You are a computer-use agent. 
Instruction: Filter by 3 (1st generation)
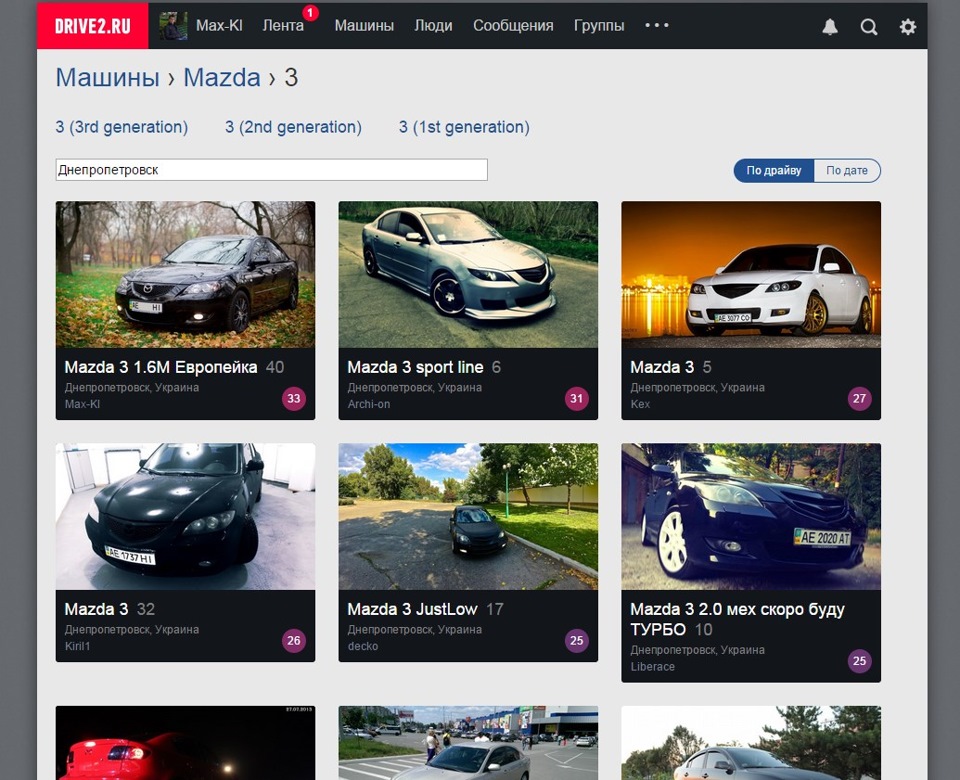(464, 127)
